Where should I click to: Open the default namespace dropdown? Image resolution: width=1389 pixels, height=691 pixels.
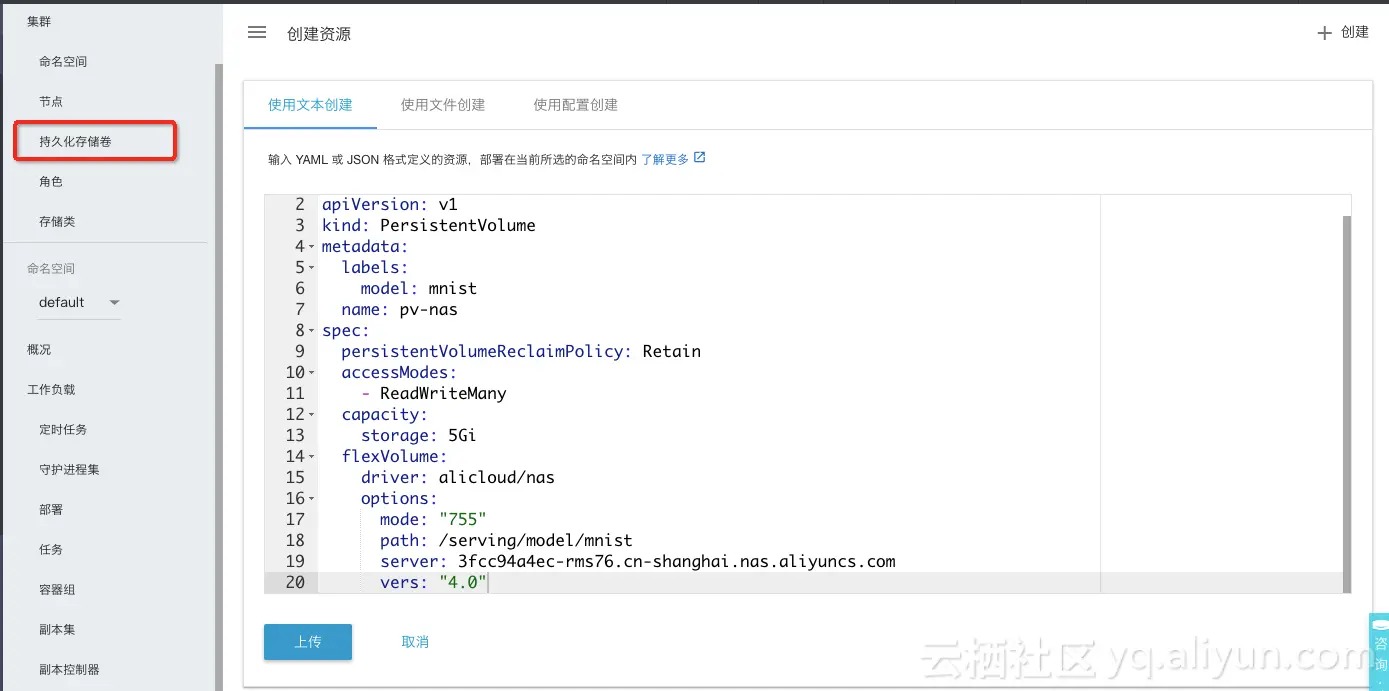click(x=79, y=302)
